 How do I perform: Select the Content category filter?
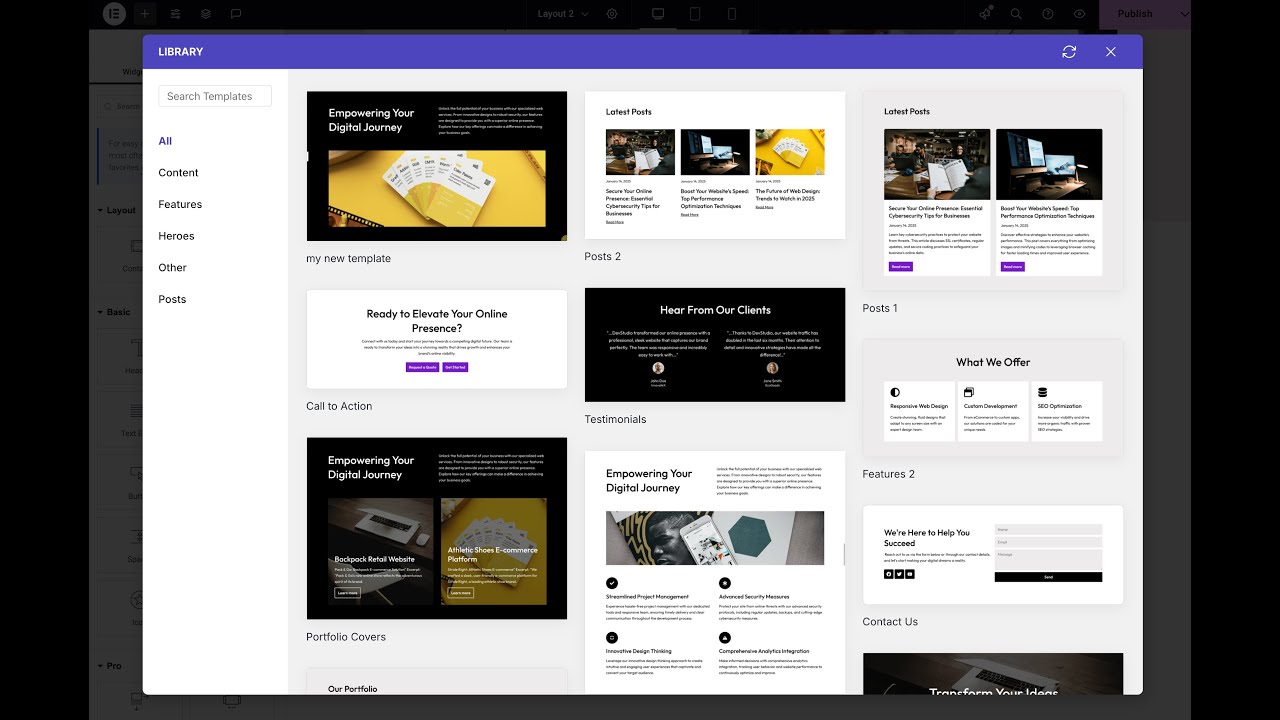178,173
